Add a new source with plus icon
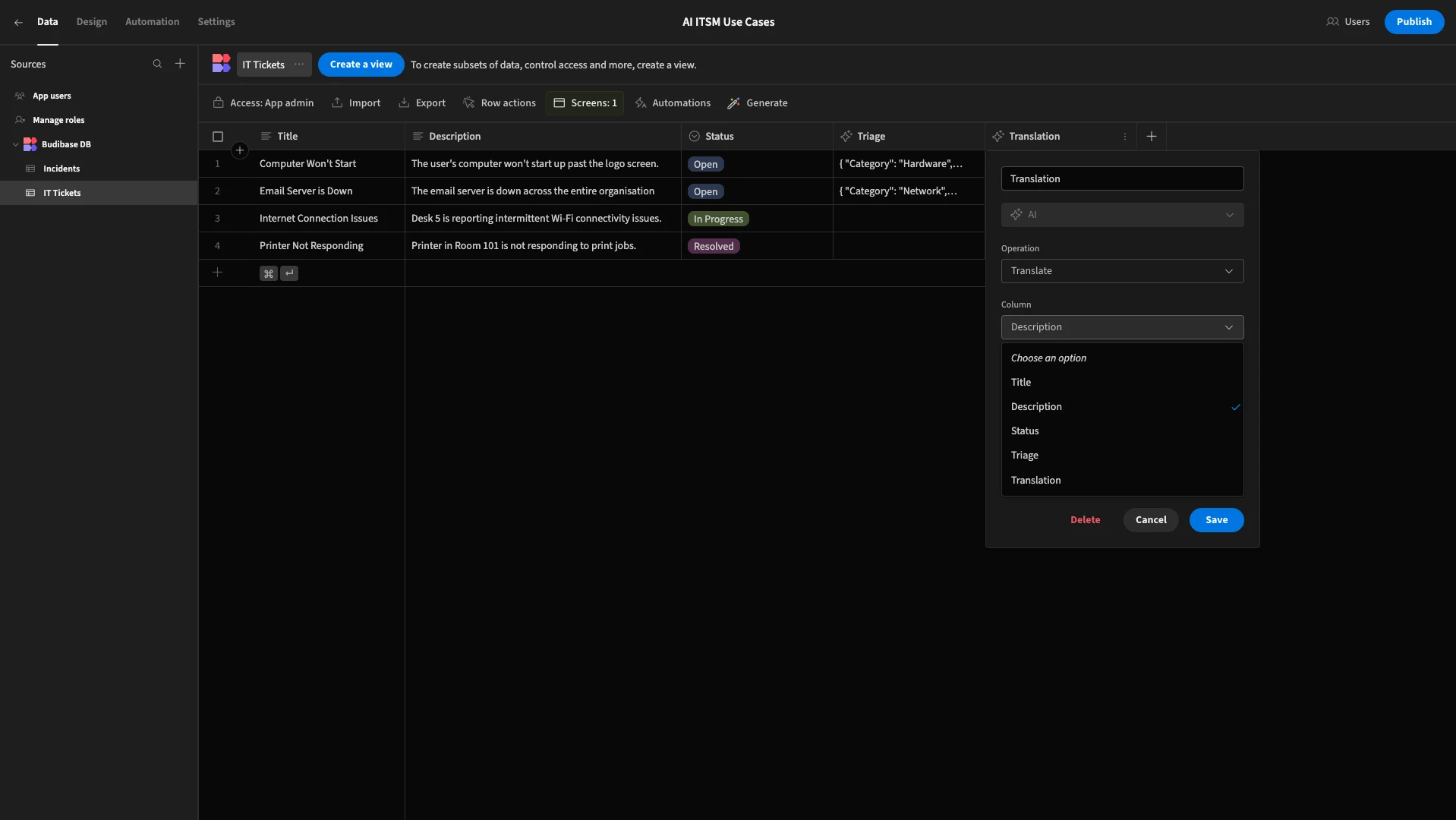Image resolution: width=1456 pixels, height=820 pixels. 180,64
